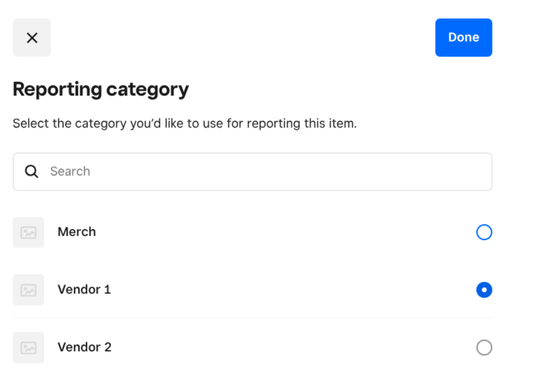Click the Merch category label
542x385 pixels.
click(77, 232)
